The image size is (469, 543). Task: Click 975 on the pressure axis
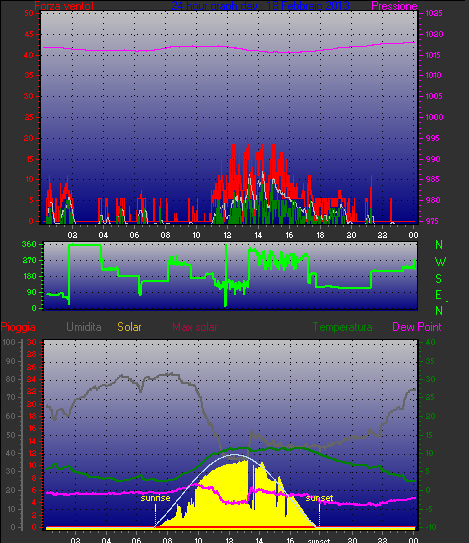tap(433, 221)
